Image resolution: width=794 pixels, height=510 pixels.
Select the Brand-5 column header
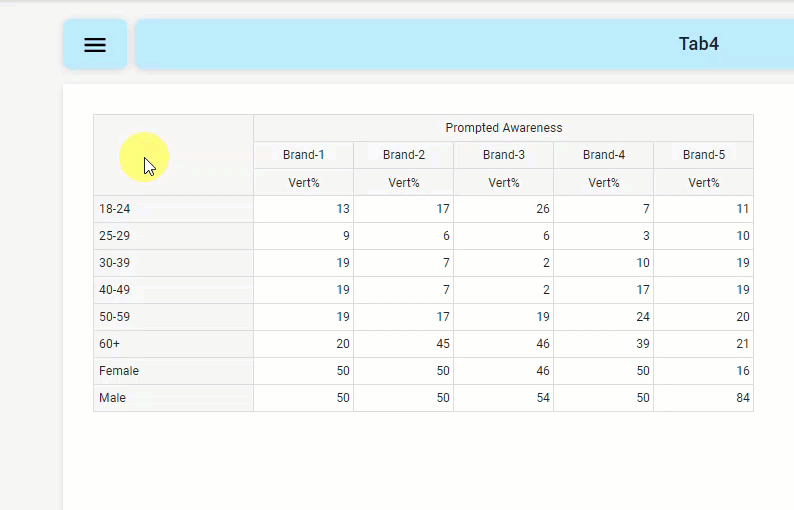[703, 155]
